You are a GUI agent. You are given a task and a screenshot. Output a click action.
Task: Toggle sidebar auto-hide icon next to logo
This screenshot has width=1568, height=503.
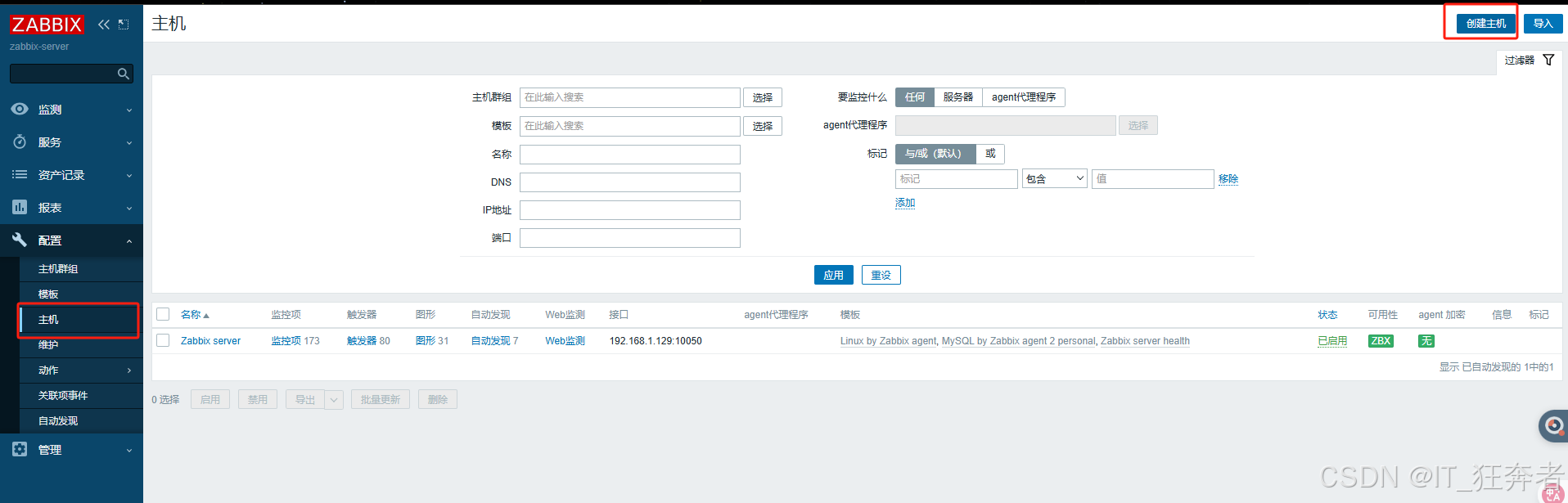click(124, 25)
